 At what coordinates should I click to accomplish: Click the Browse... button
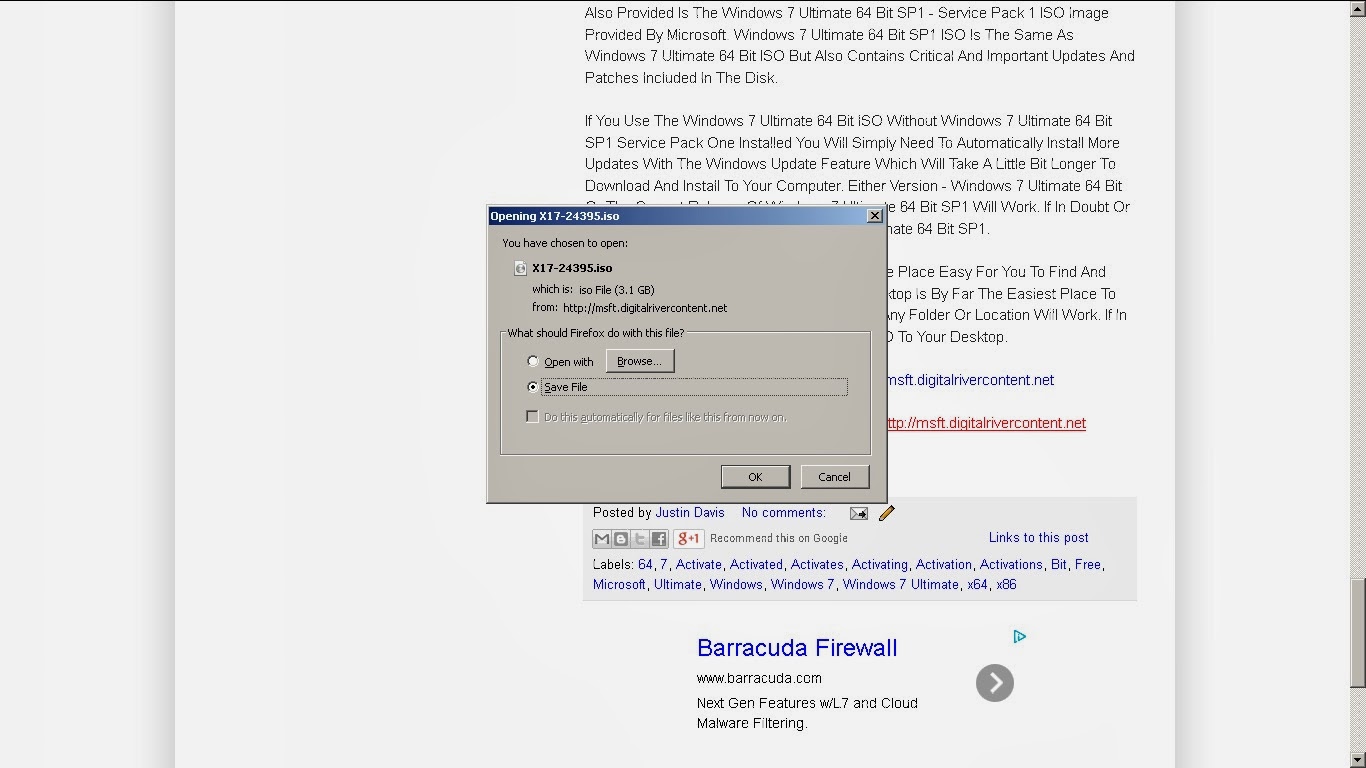[640, 361]
